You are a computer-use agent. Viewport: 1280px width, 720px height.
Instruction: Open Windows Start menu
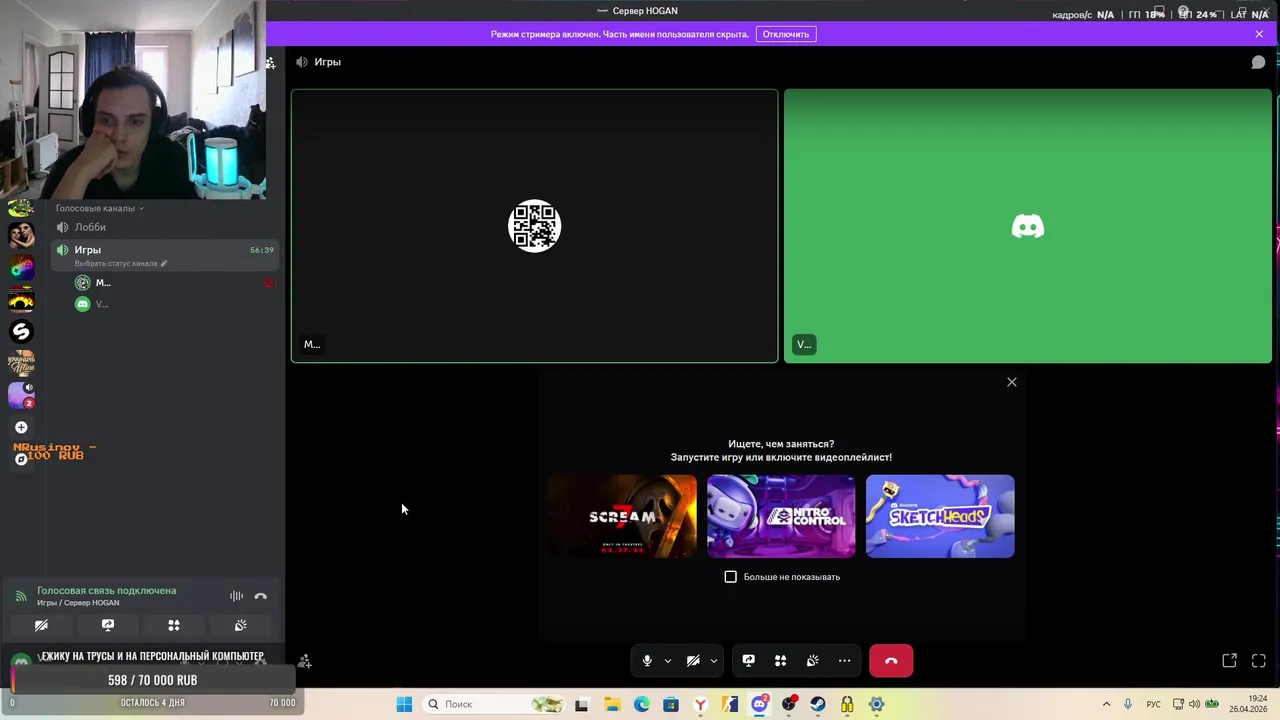[x=404, y=704]
